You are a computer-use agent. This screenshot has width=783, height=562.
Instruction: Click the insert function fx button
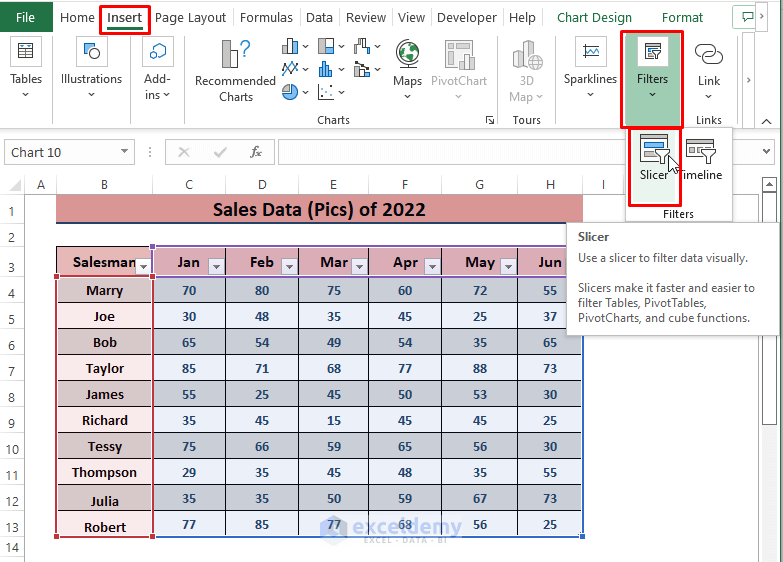[256, 152]
